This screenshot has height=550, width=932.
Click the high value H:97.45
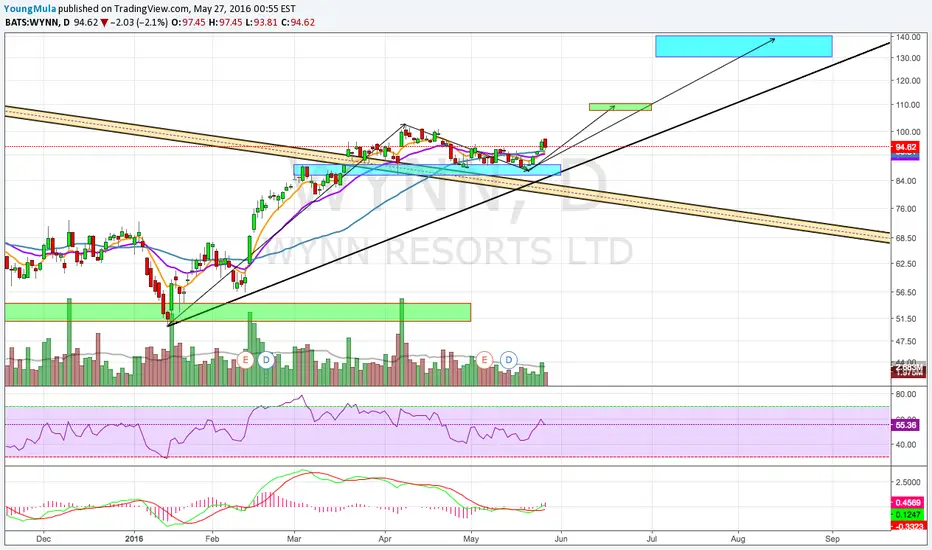coord(225,23)
